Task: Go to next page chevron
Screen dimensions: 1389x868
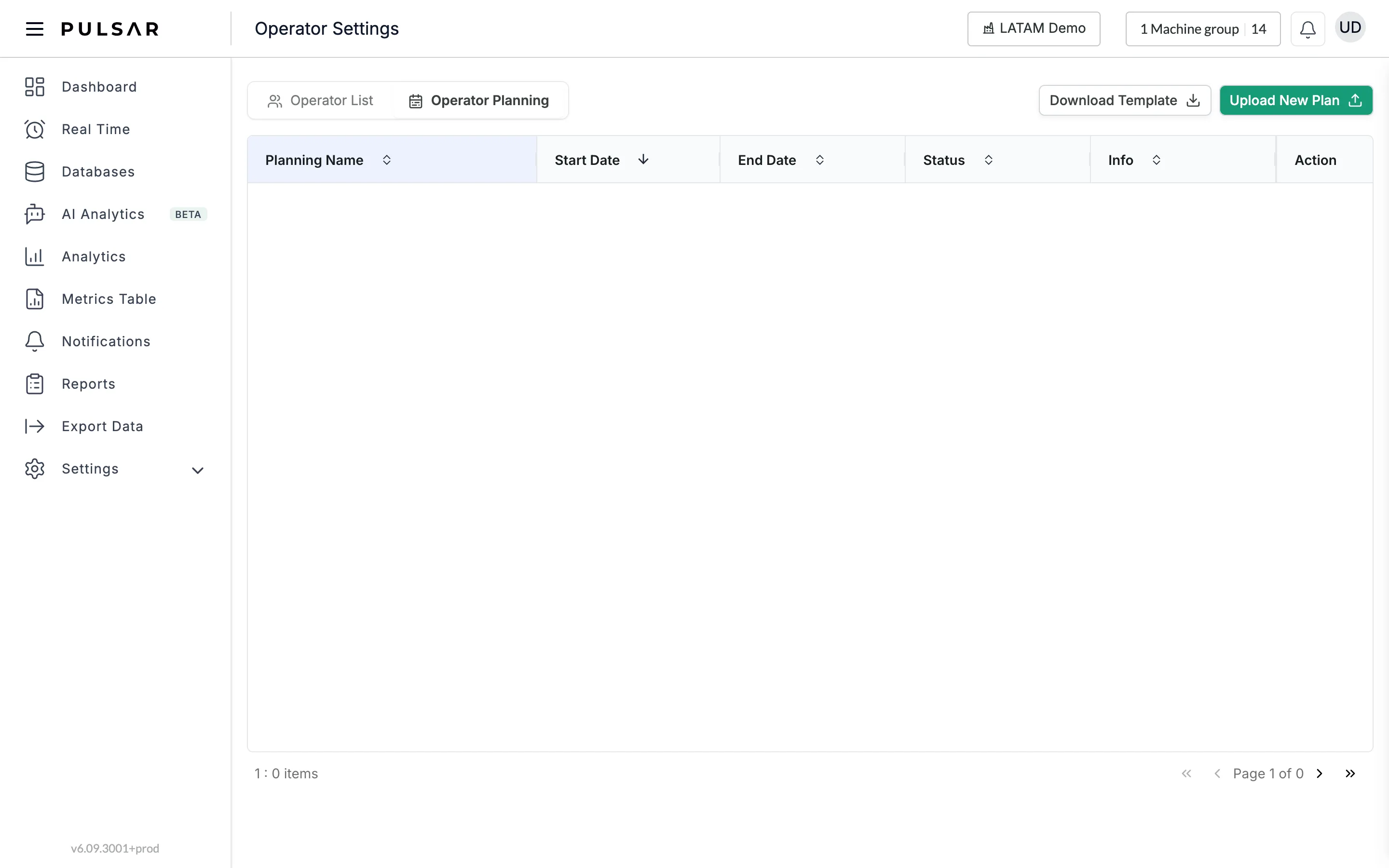Action: (x=1320, y=774)
